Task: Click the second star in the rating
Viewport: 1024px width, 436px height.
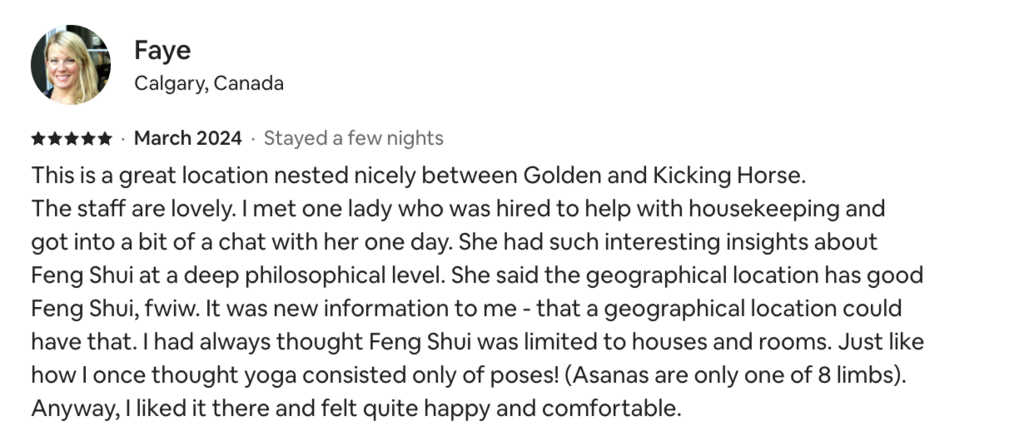Action: point(54,138)
